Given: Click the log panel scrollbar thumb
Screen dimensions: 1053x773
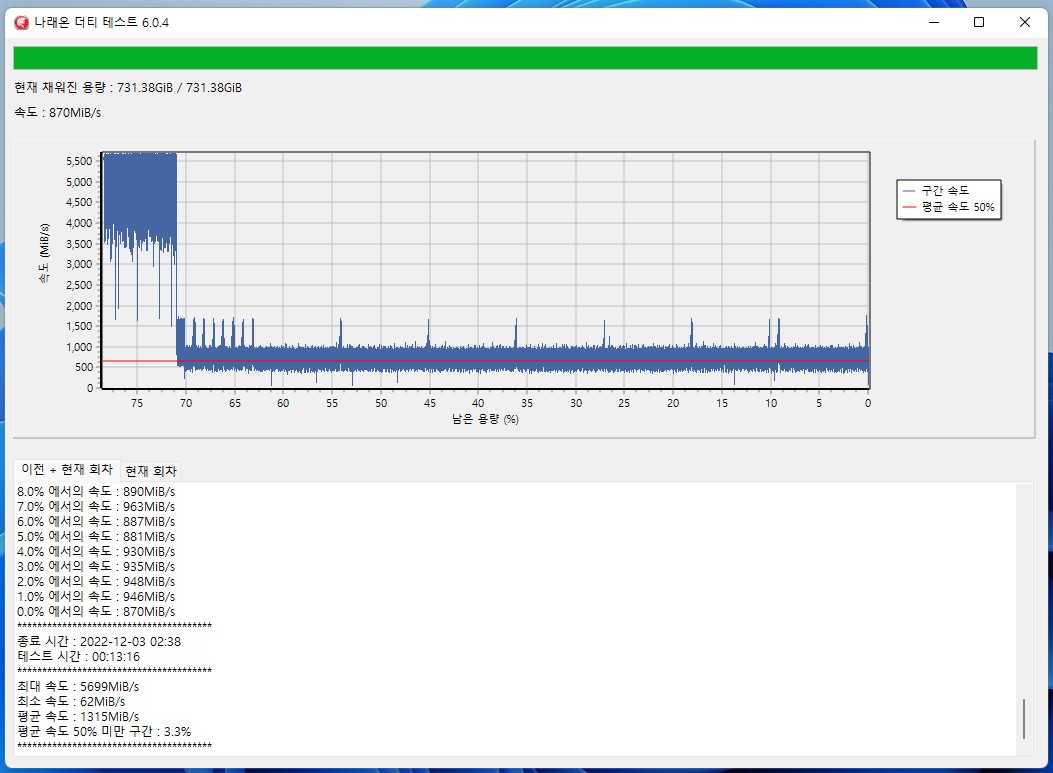Looking at the screenshot, I should point(1024,719).
